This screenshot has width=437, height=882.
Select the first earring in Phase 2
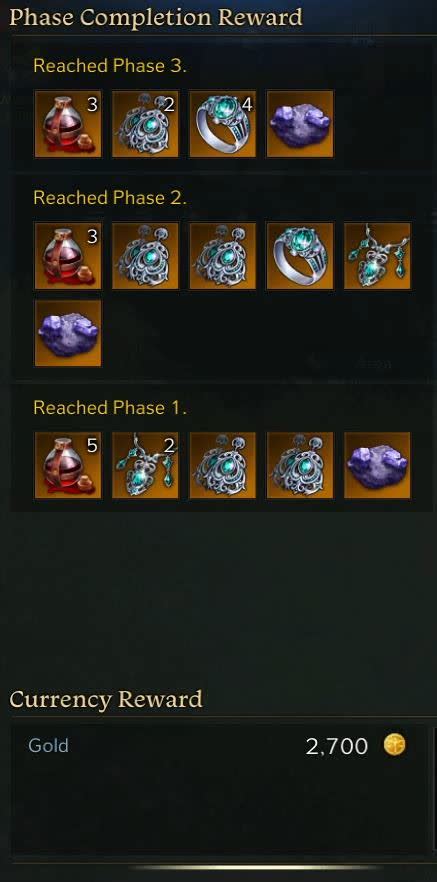(x=145, y=256)
